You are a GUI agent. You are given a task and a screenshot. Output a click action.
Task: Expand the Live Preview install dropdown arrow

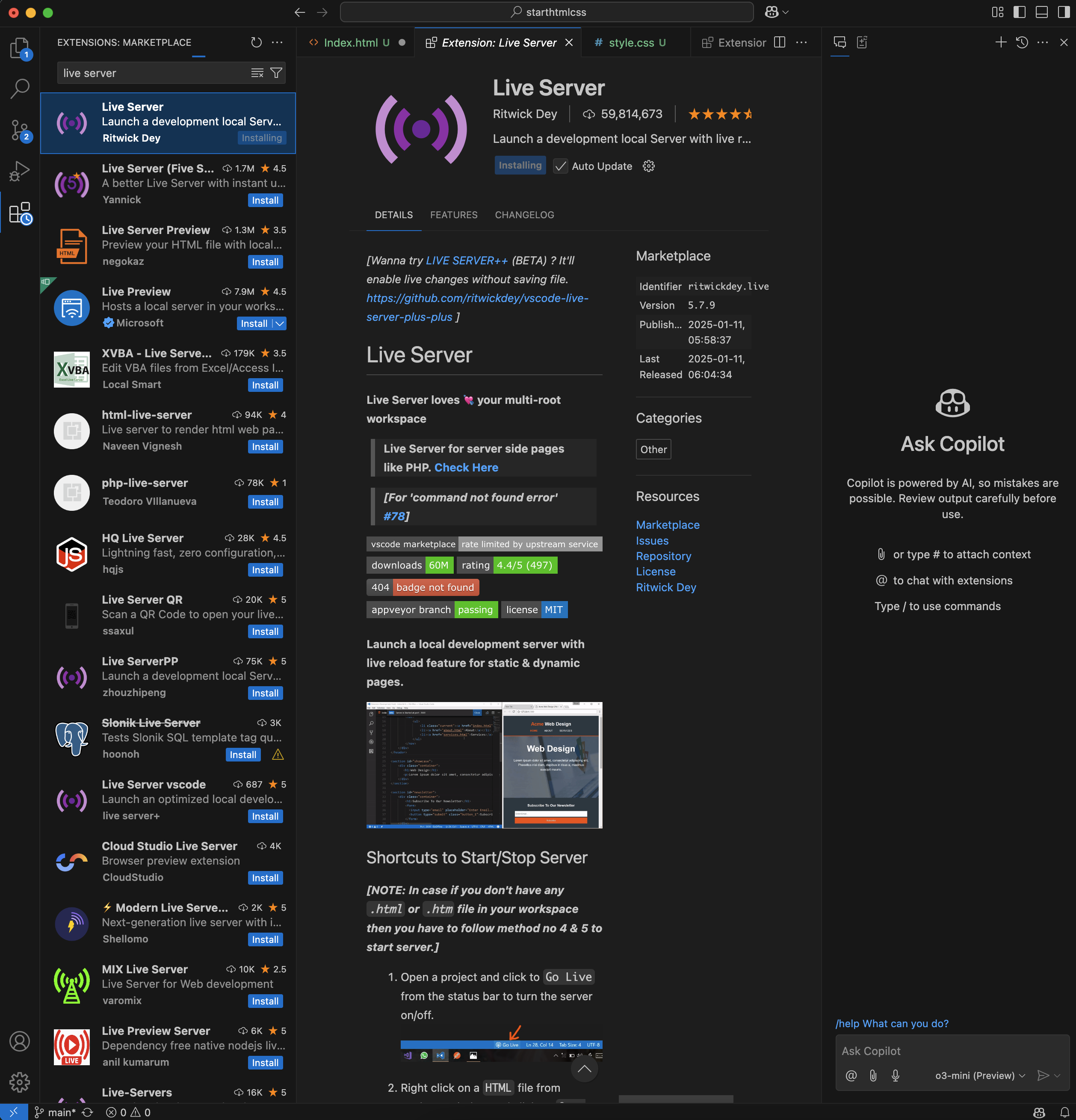pos(279,323)
